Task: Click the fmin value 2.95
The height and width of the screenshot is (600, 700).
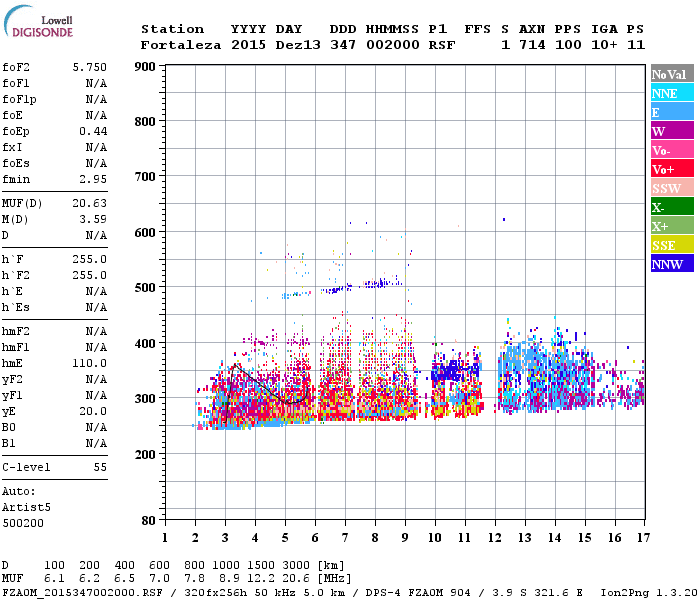Action: tap(93, 179)
